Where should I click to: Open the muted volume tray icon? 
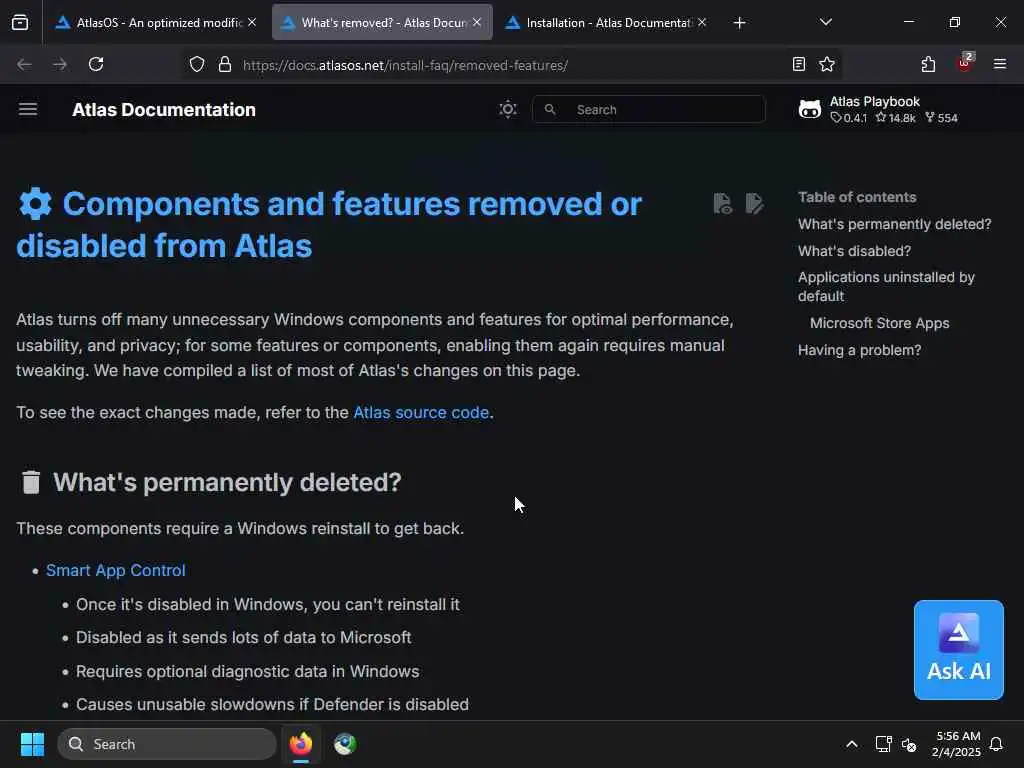909,744
